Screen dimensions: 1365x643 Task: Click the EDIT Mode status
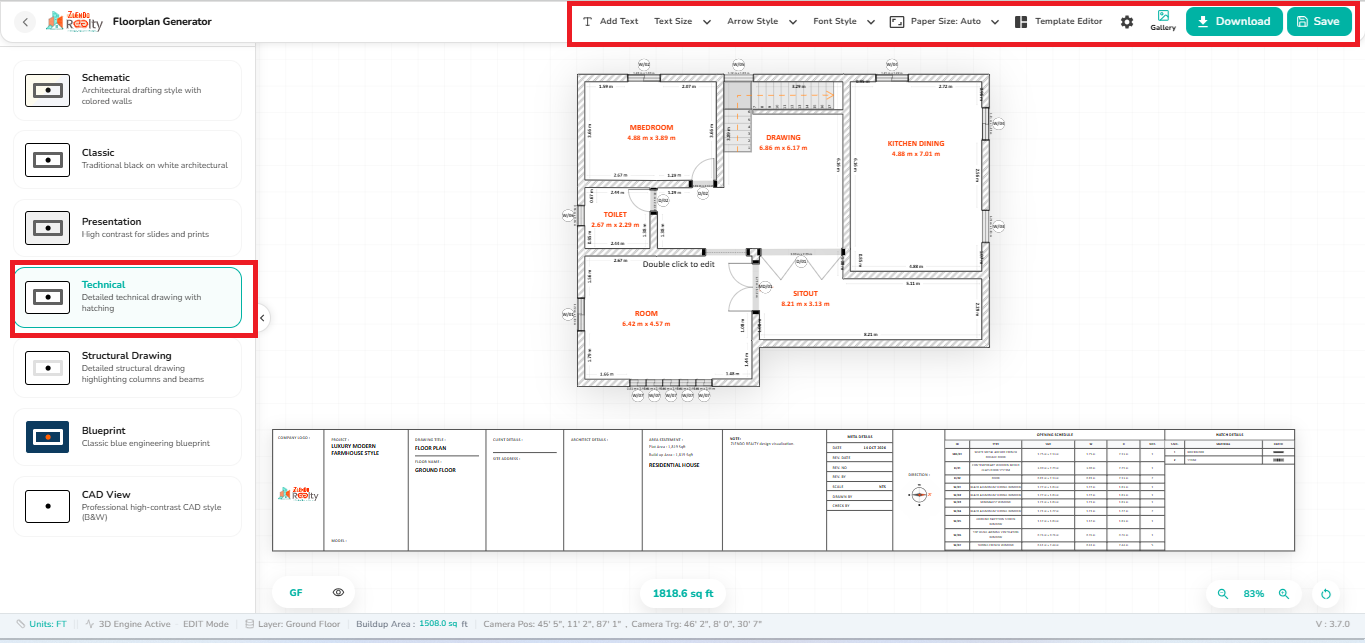click(206, 623)
